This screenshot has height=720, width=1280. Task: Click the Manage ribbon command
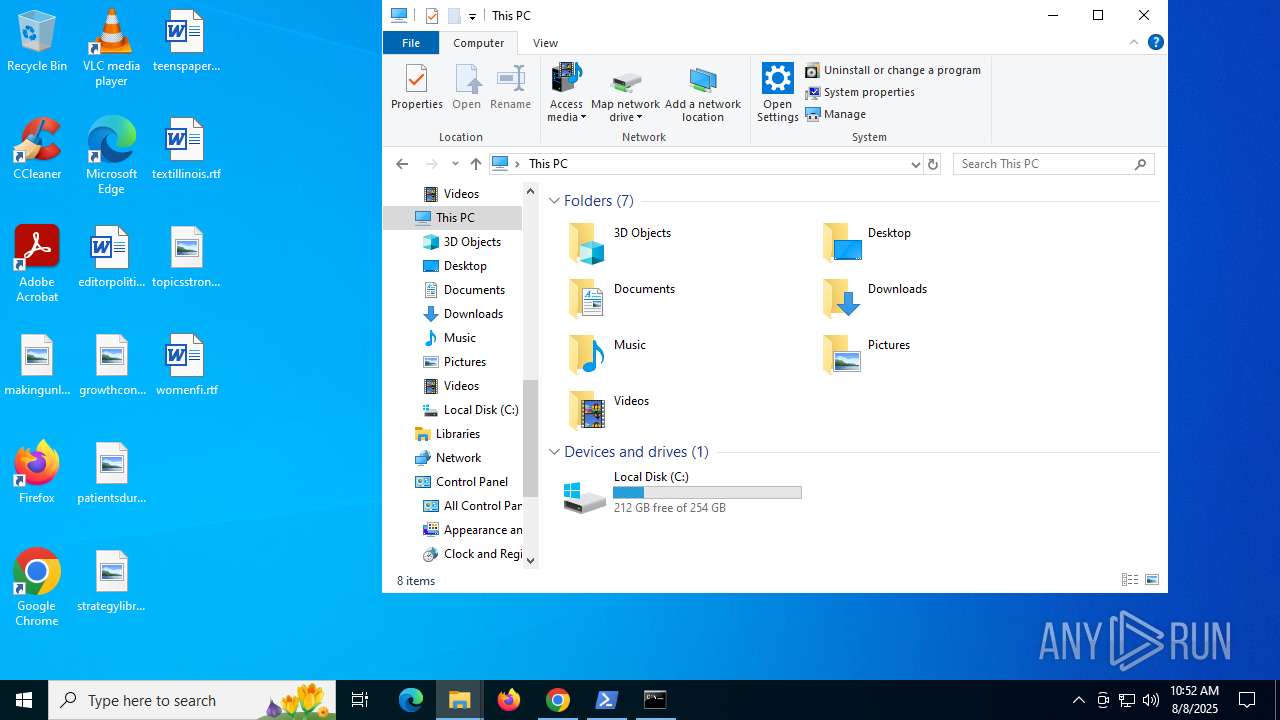point(836,114)
